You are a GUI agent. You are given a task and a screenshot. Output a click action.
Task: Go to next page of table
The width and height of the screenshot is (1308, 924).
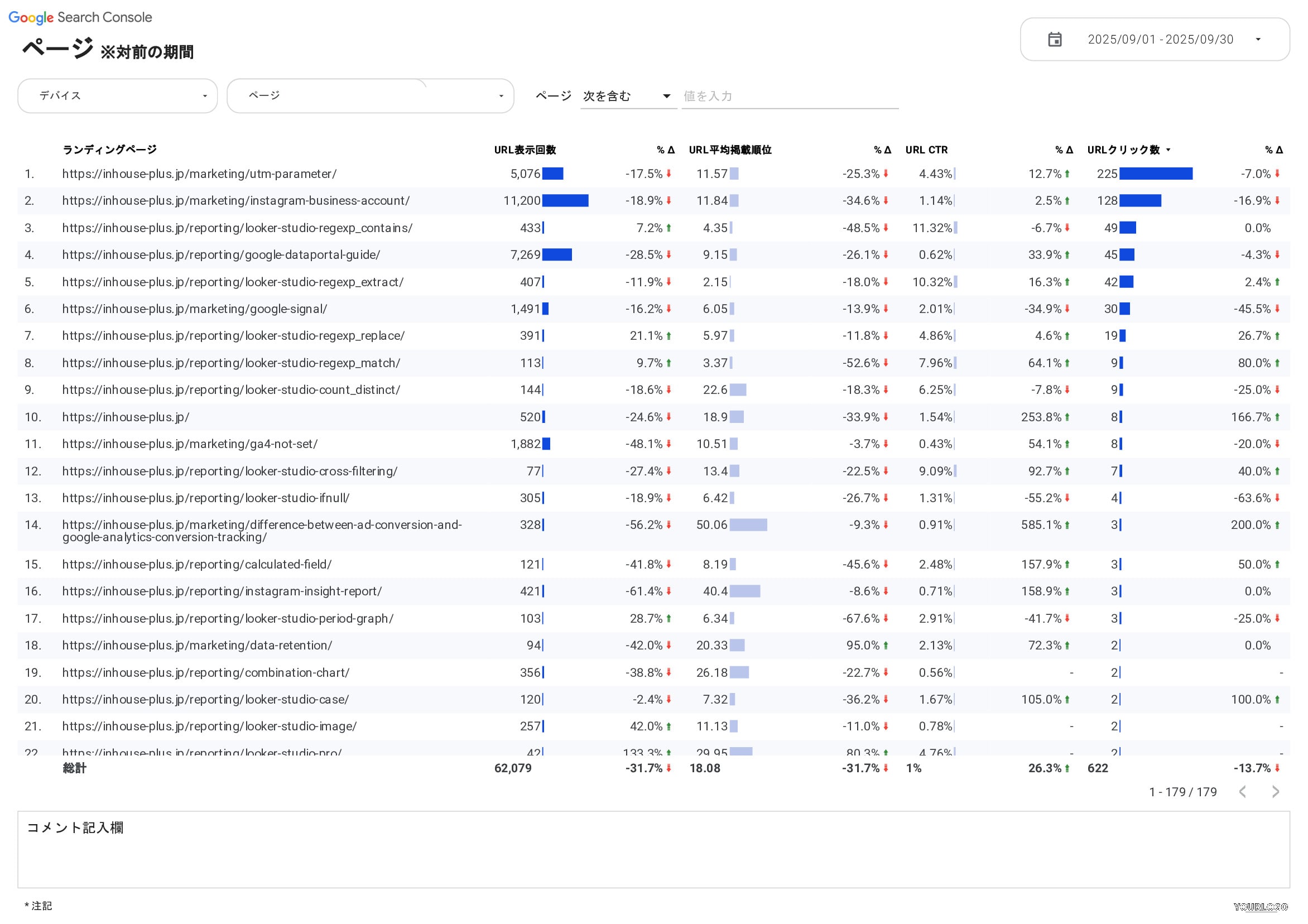coord(1276,792)
